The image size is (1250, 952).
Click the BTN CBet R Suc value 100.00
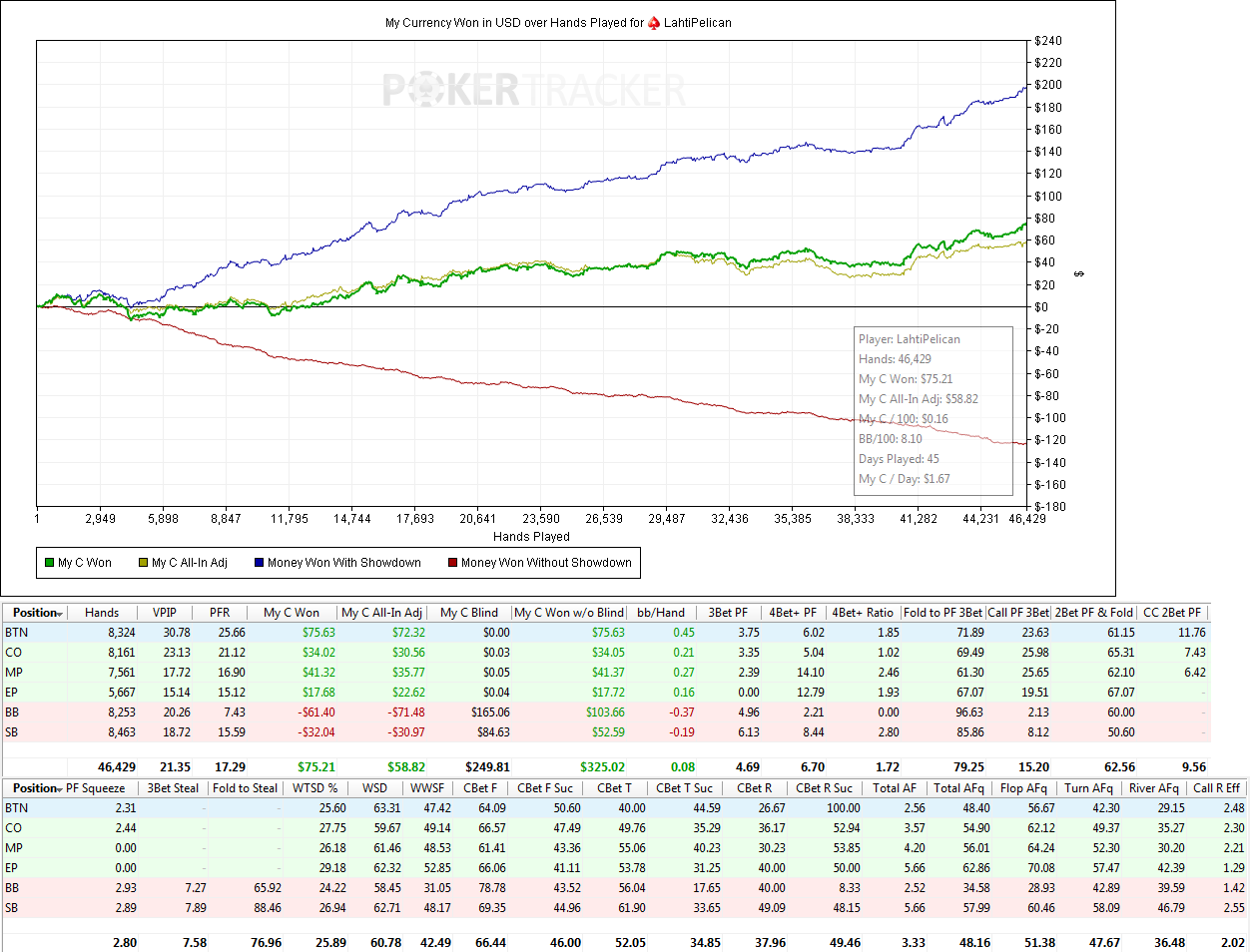[843, 808]
